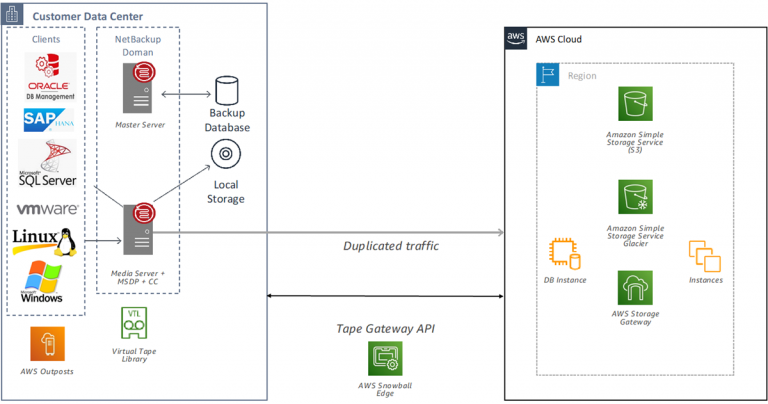The image size is (768, 404).
Task: Click the AWS Cloud logo badge
Action: [x=516, y=39]
